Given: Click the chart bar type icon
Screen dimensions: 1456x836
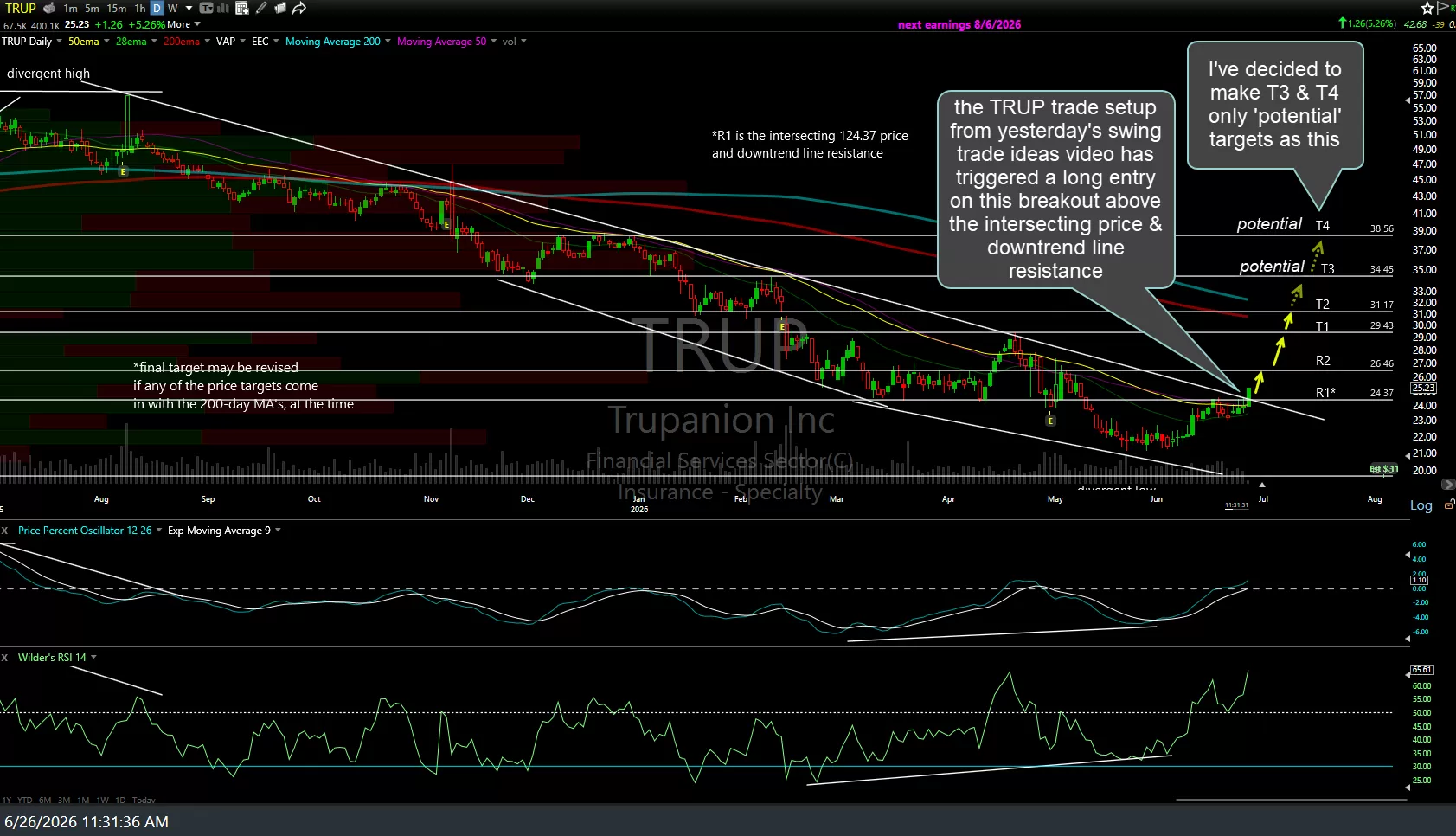Looking at the screenshot, I should pos(223,8).
